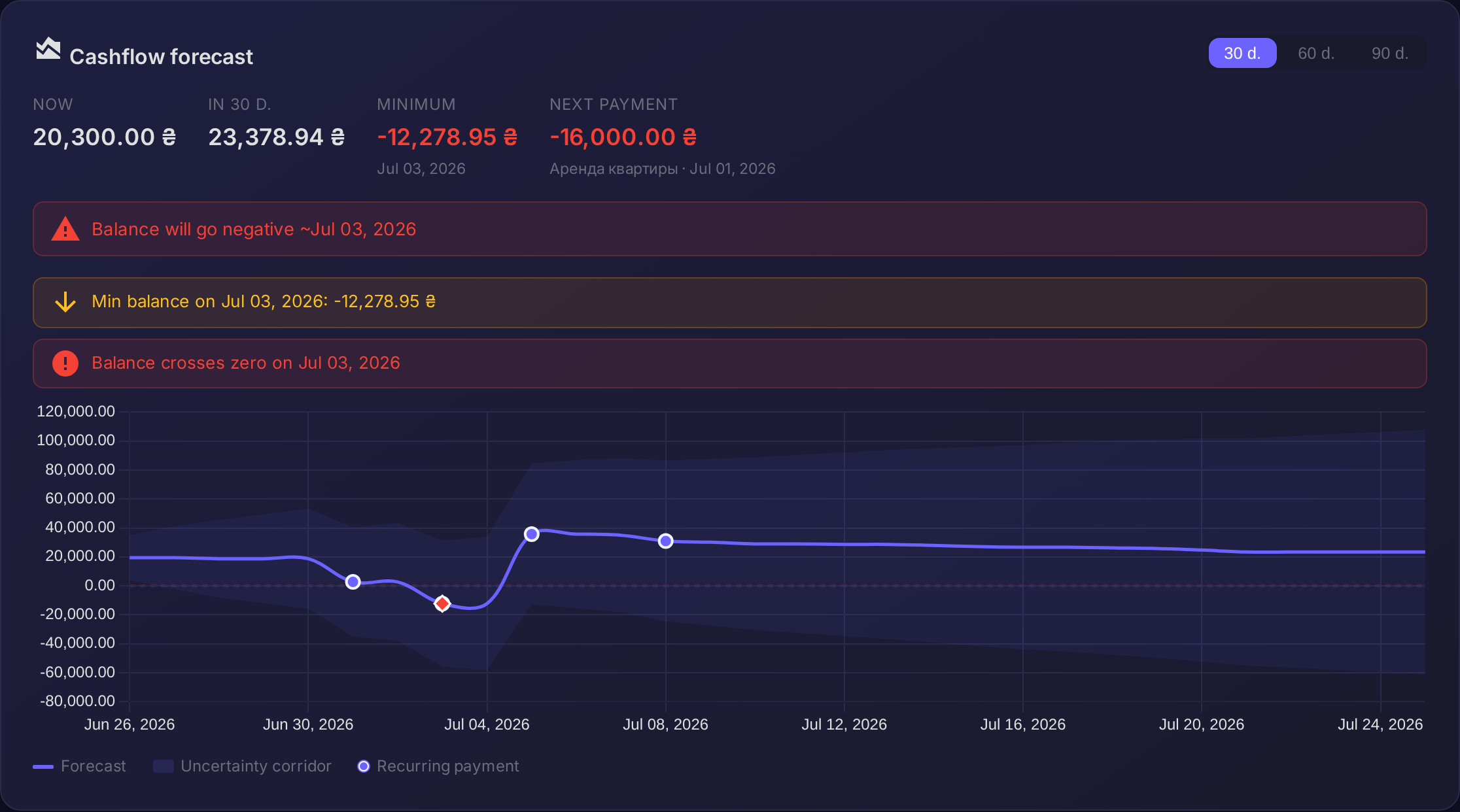Open the Min balance on Jul 03 alert
Viewport: 1460px width, 812px height.
(729, 303)
